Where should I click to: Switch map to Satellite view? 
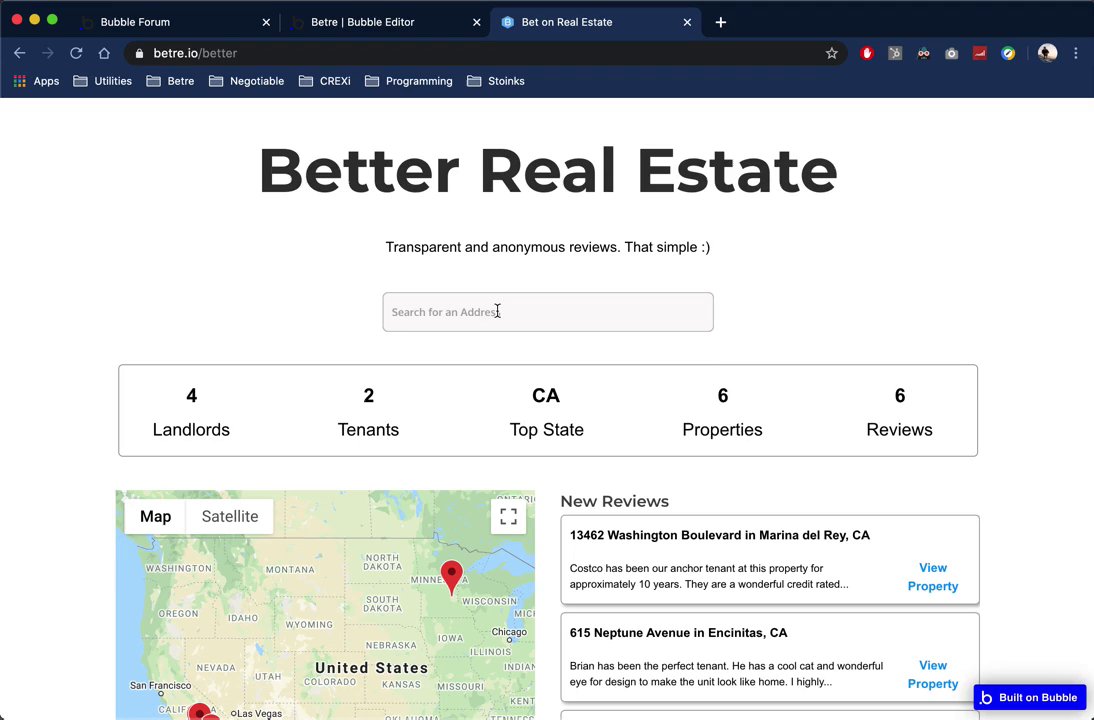230,516
